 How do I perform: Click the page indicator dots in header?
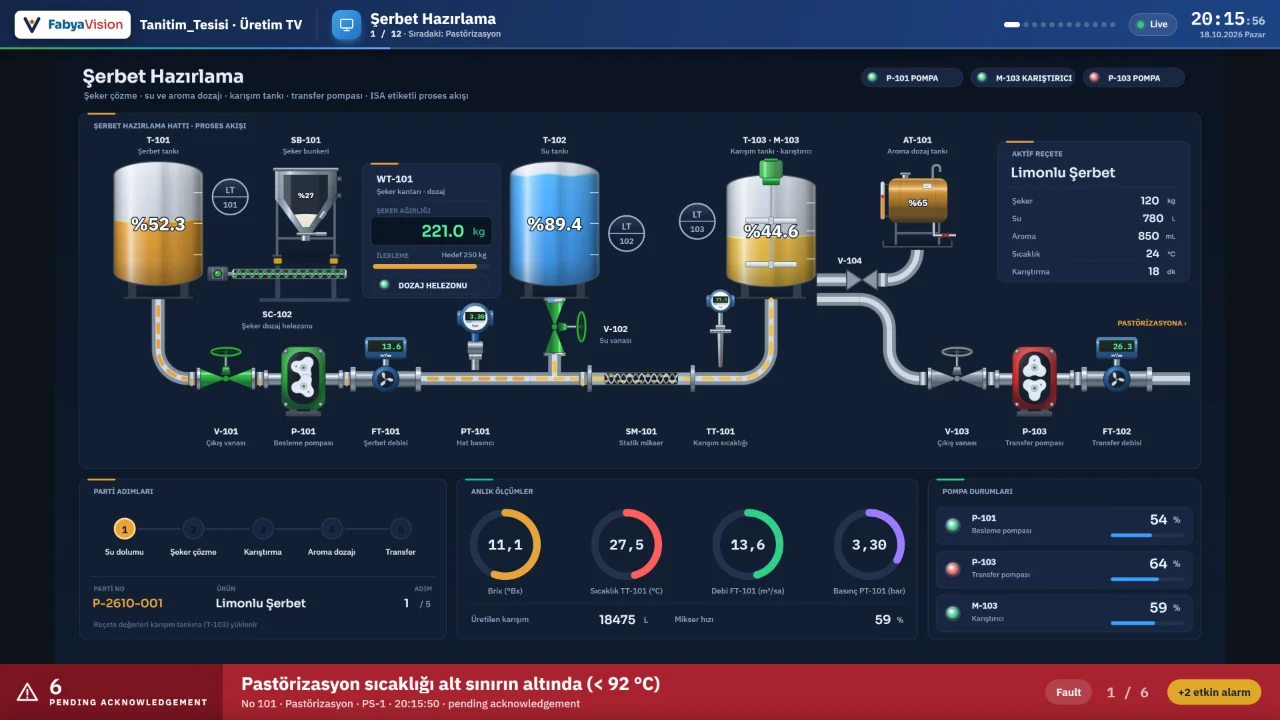tap(1060, 24)
